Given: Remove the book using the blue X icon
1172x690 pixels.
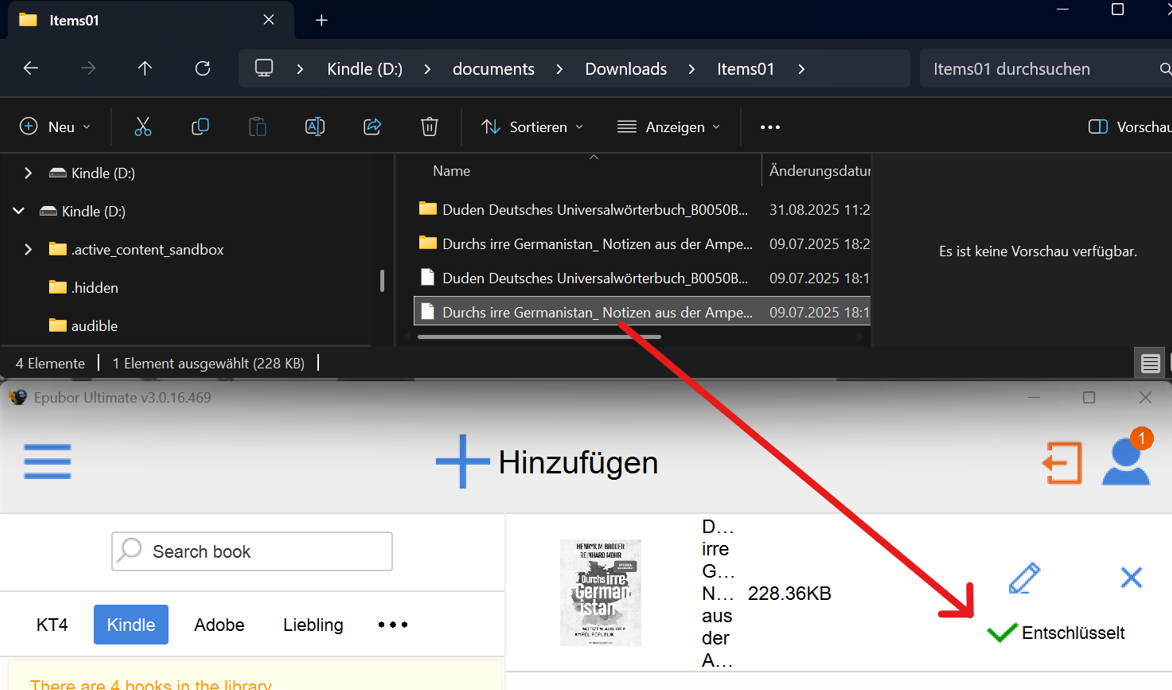Looking at the screenshot, I should 1131,577.
